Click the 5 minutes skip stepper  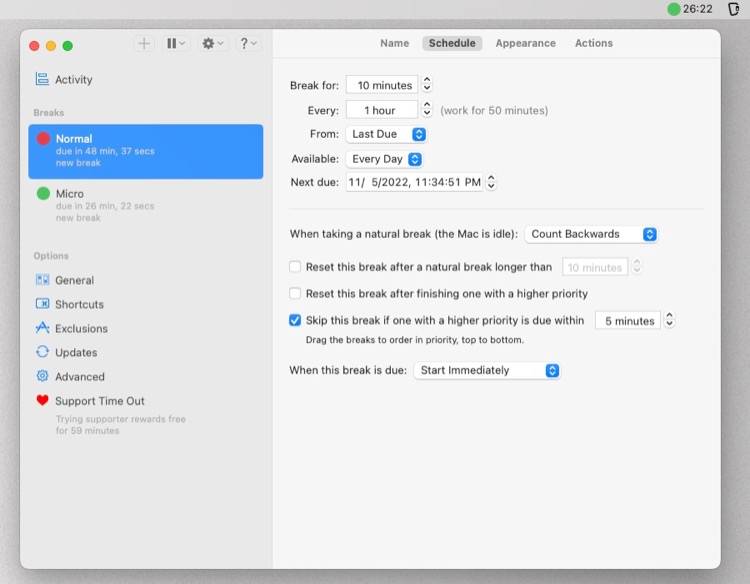coord(670,320)
